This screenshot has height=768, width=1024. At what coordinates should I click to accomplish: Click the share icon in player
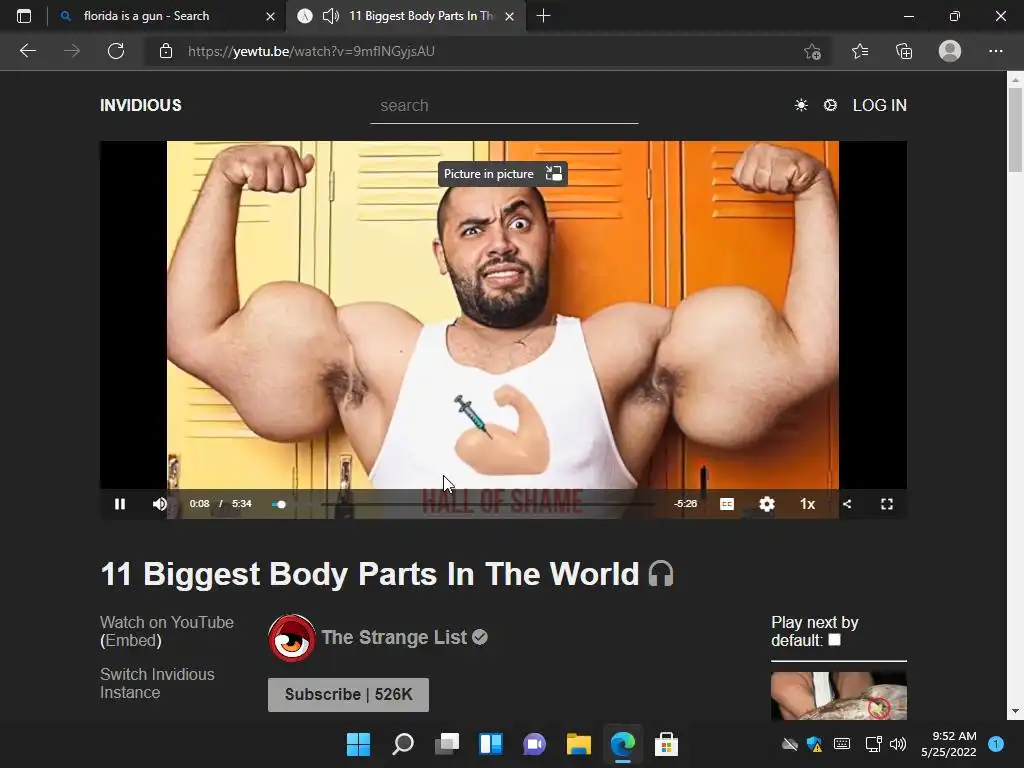click(x=847, y=504)
